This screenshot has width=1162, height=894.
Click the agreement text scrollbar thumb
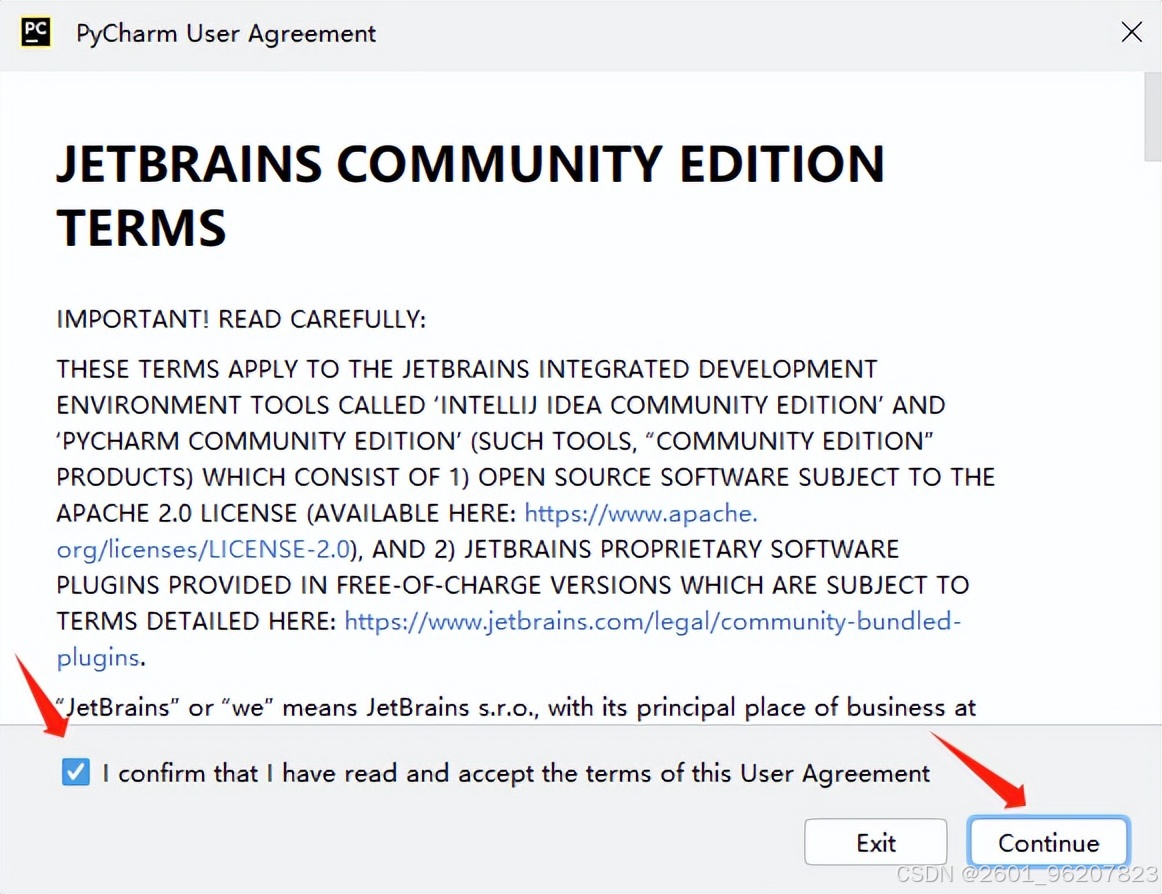1152,116
